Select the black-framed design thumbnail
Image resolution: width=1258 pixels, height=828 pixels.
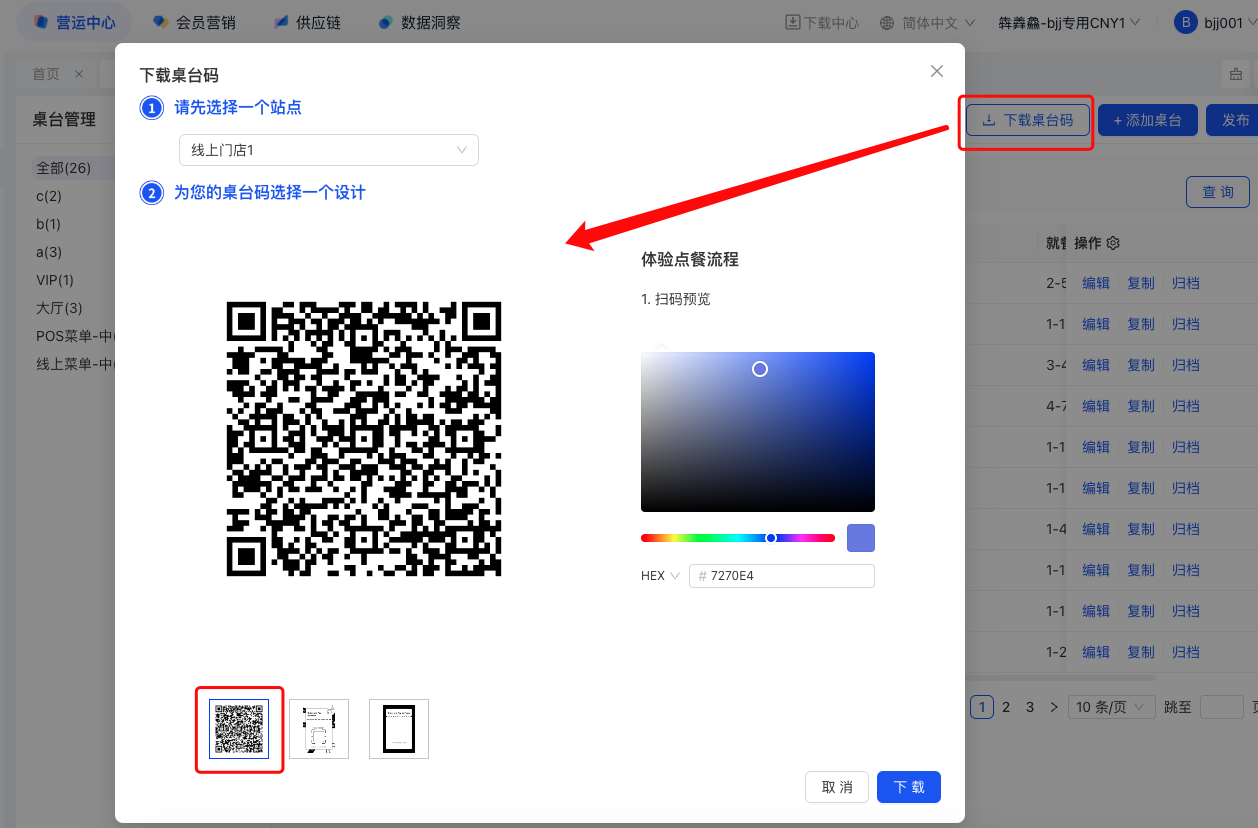tap(399, 729)
